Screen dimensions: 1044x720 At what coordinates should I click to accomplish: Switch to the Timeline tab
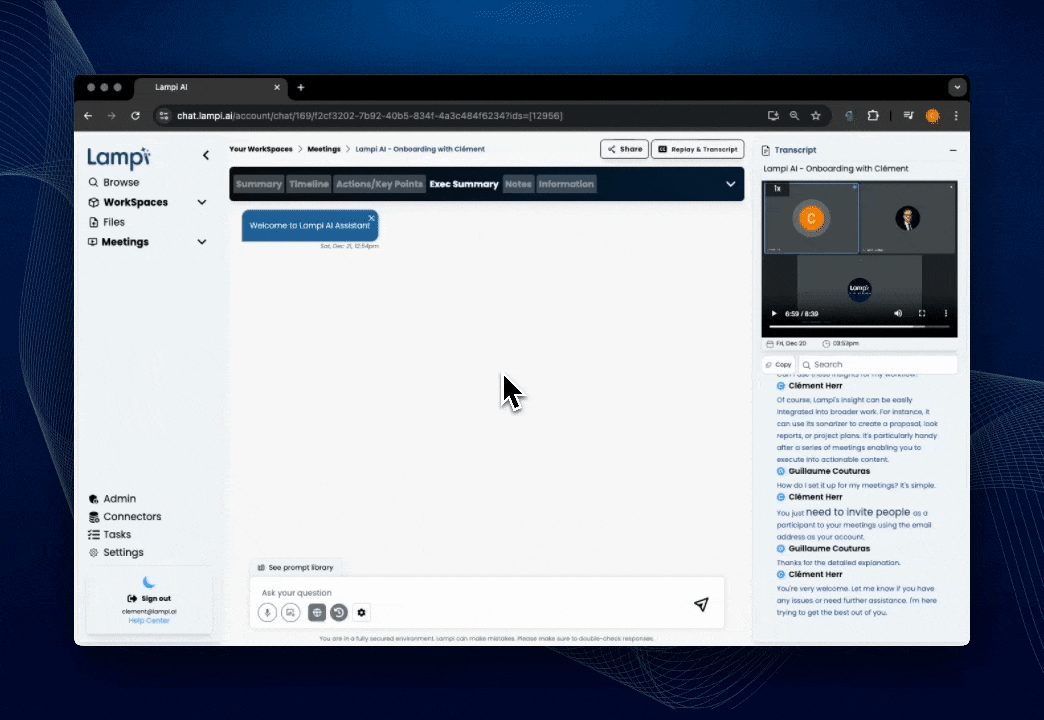coord(309,184)
